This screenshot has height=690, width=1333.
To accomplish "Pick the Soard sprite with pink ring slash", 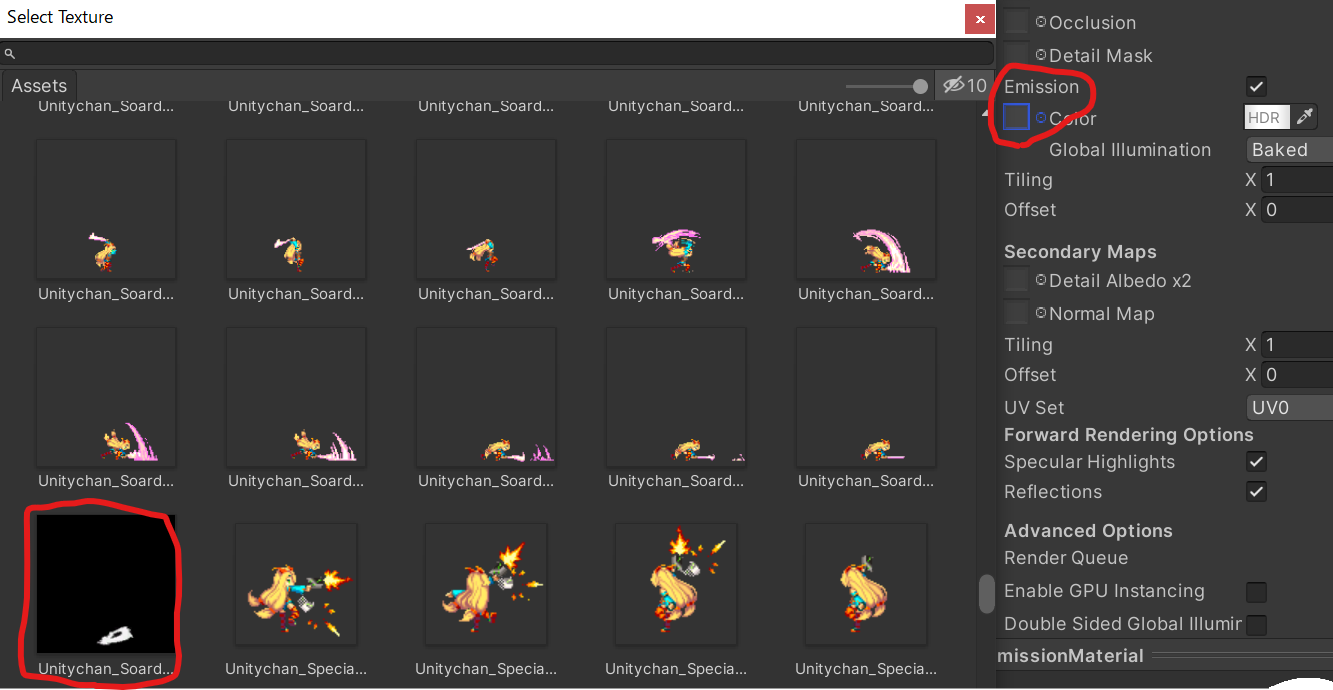I will click(676, 209).
